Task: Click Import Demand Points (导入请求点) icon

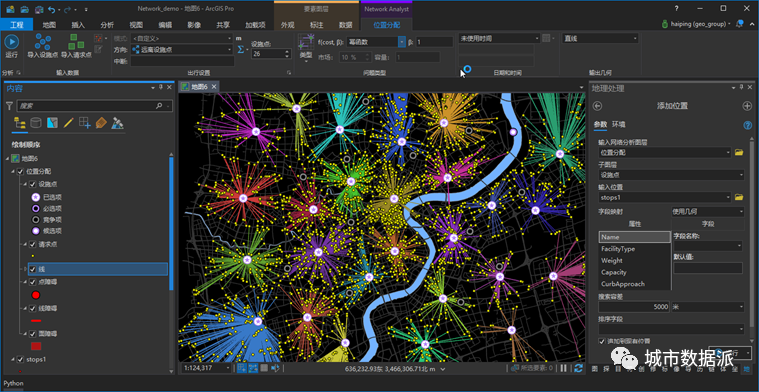Action: (75, 42)
